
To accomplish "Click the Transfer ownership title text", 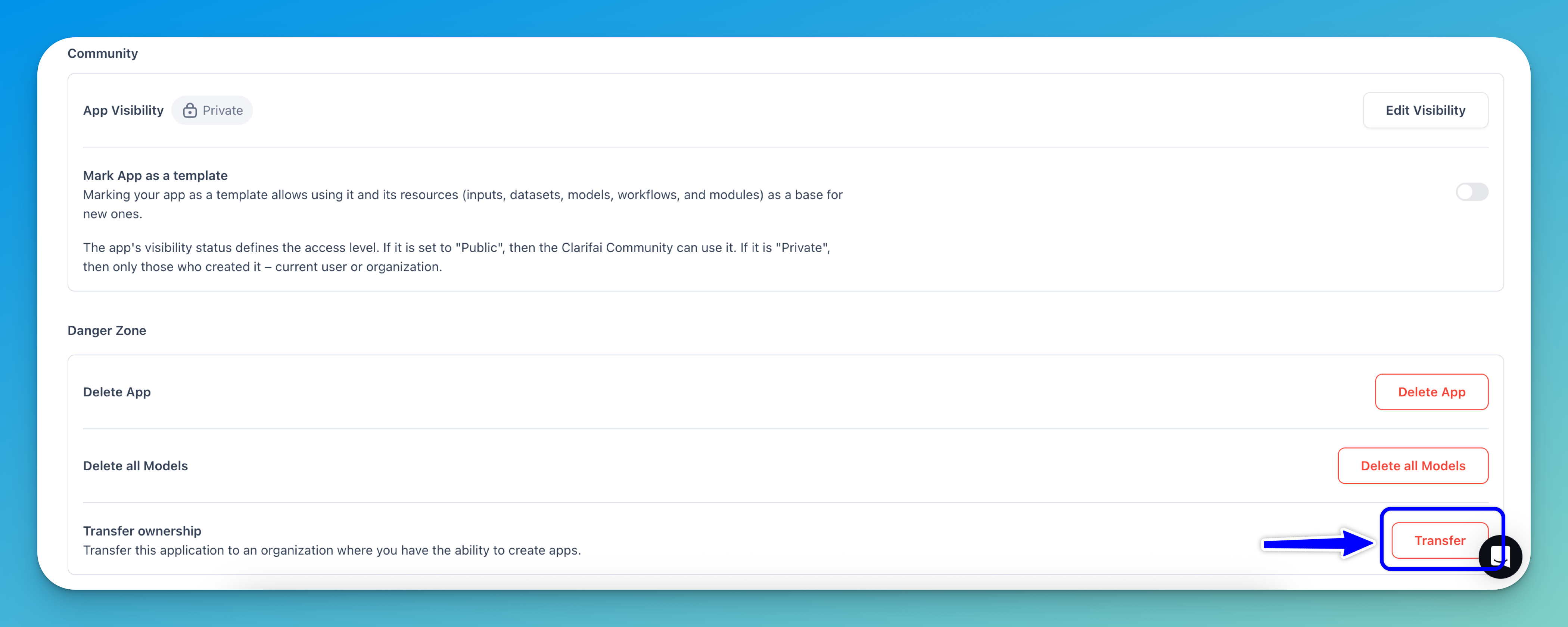I will click(142, 531).
